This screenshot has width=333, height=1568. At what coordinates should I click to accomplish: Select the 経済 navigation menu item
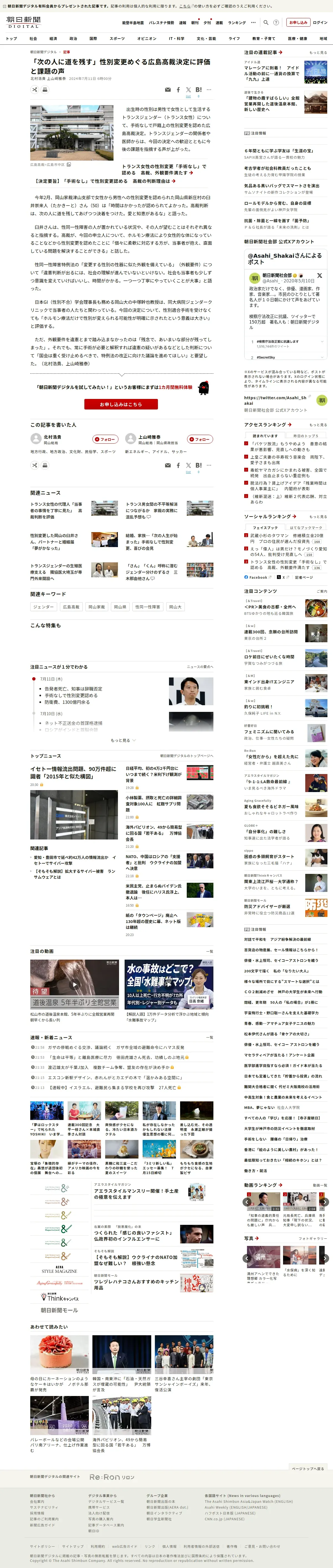53,38
